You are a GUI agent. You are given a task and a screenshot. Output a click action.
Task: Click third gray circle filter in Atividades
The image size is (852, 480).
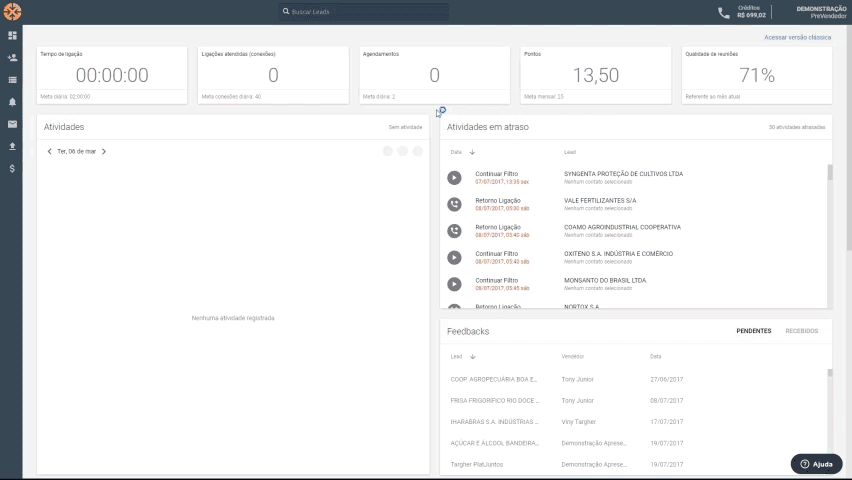pyautogui.click(x=417, y=151)
